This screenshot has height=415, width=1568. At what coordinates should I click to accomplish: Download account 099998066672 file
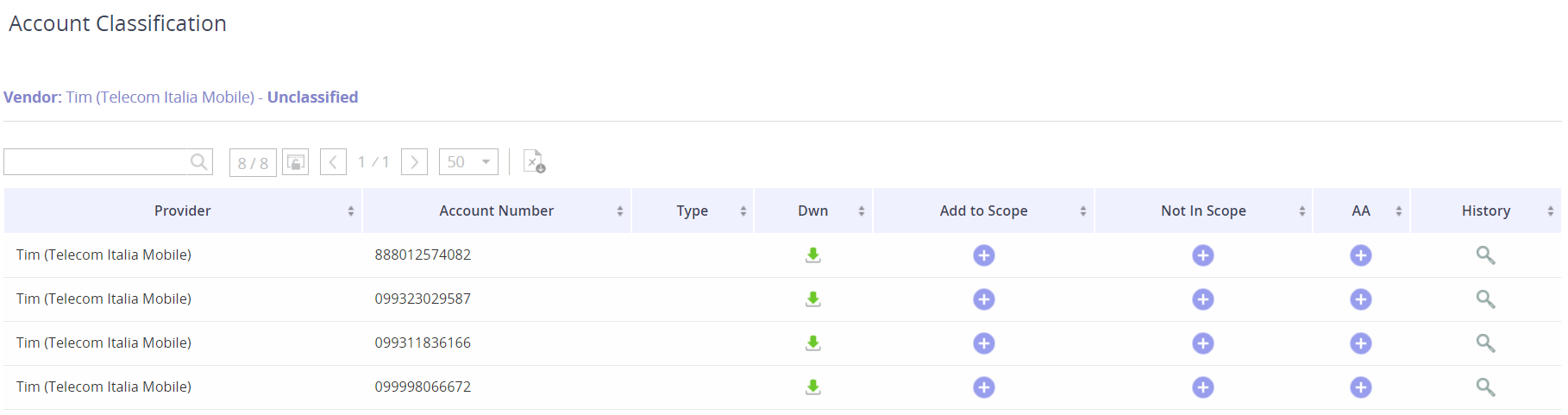pos(812,387)
